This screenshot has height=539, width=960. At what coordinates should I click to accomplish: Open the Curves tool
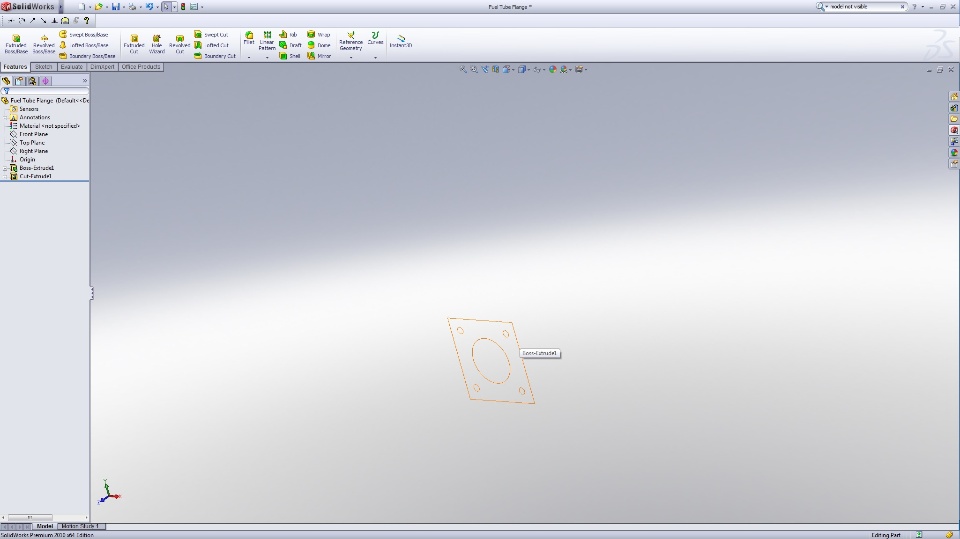375,38
